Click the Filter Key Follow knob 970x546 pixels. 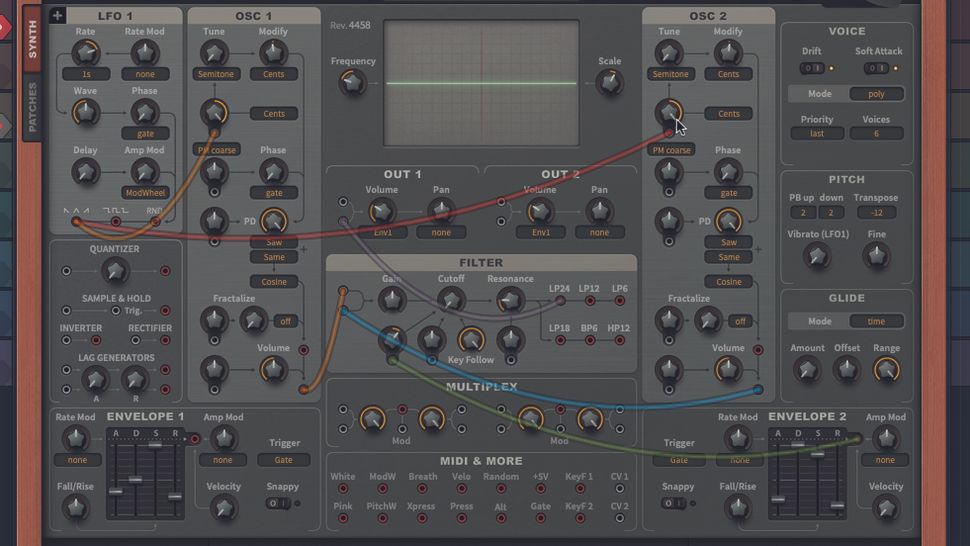coord(471,339)
